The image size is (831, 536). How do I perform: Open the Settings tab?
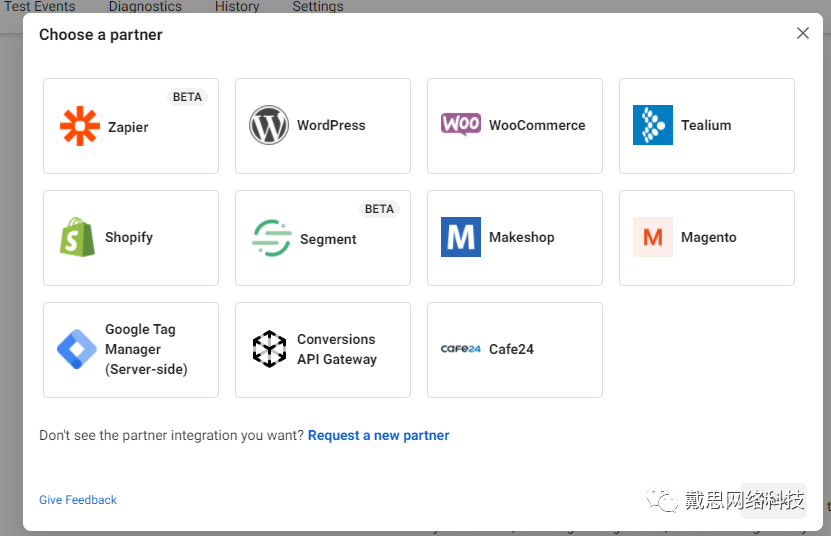[318, 6]
